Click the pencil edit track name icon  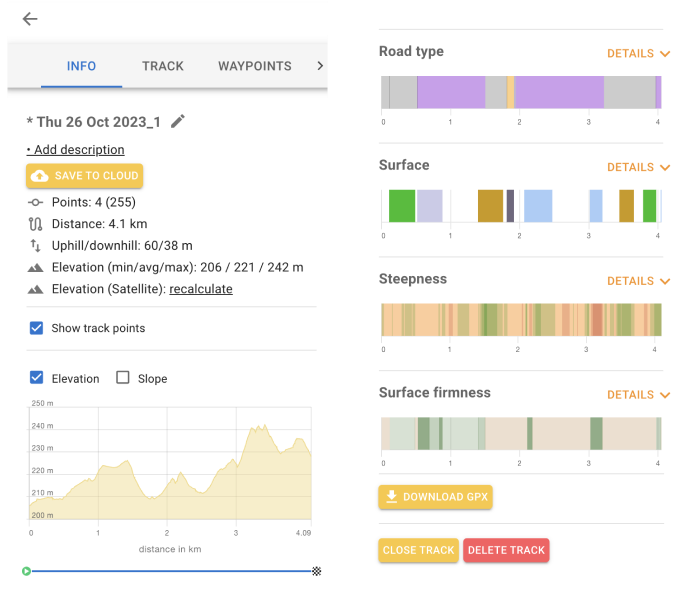[178, 121]
